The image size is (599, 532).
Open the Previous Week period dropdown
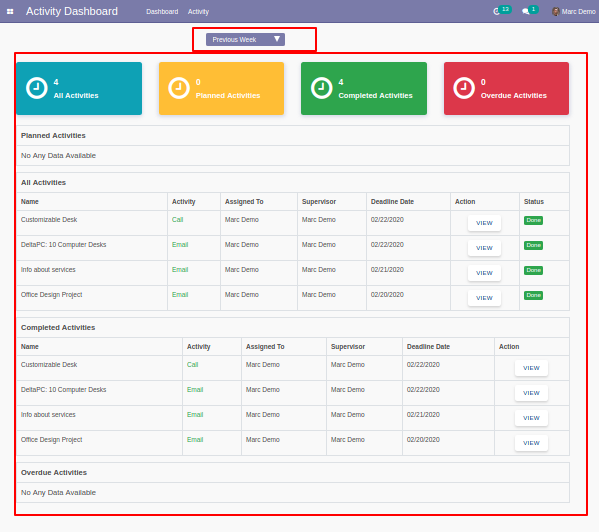tap(245, 39)
